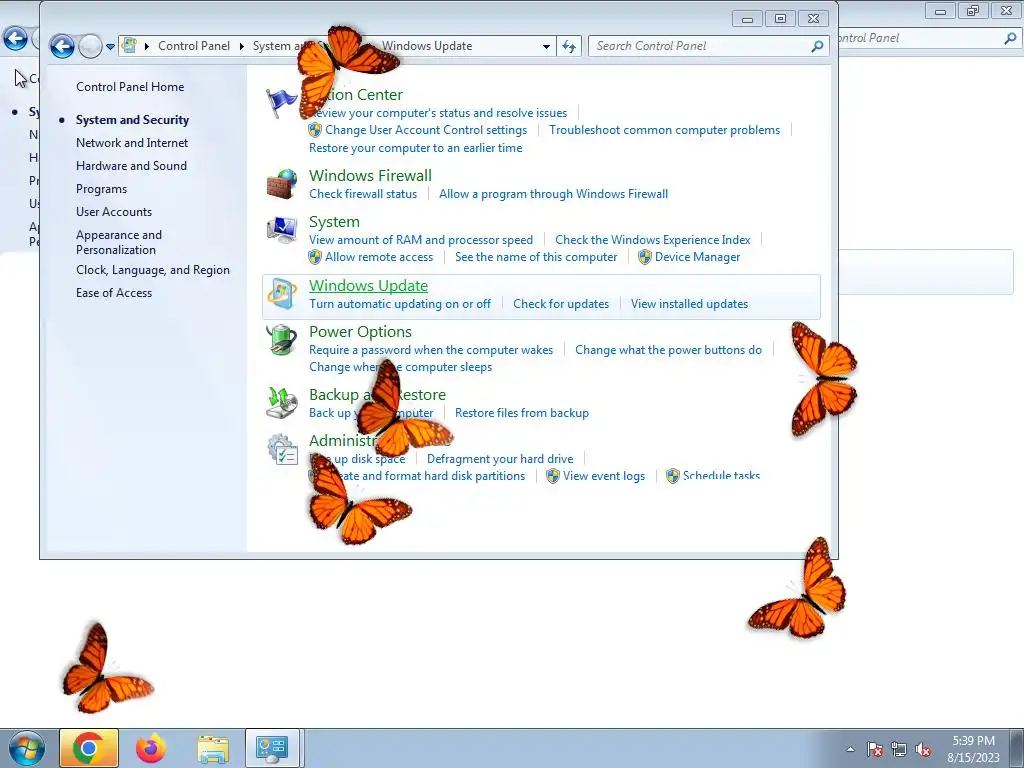Screen dimensions: 1024x768
Task: Click View event logs
Action: pyautogui.click(x=604, y=476)
